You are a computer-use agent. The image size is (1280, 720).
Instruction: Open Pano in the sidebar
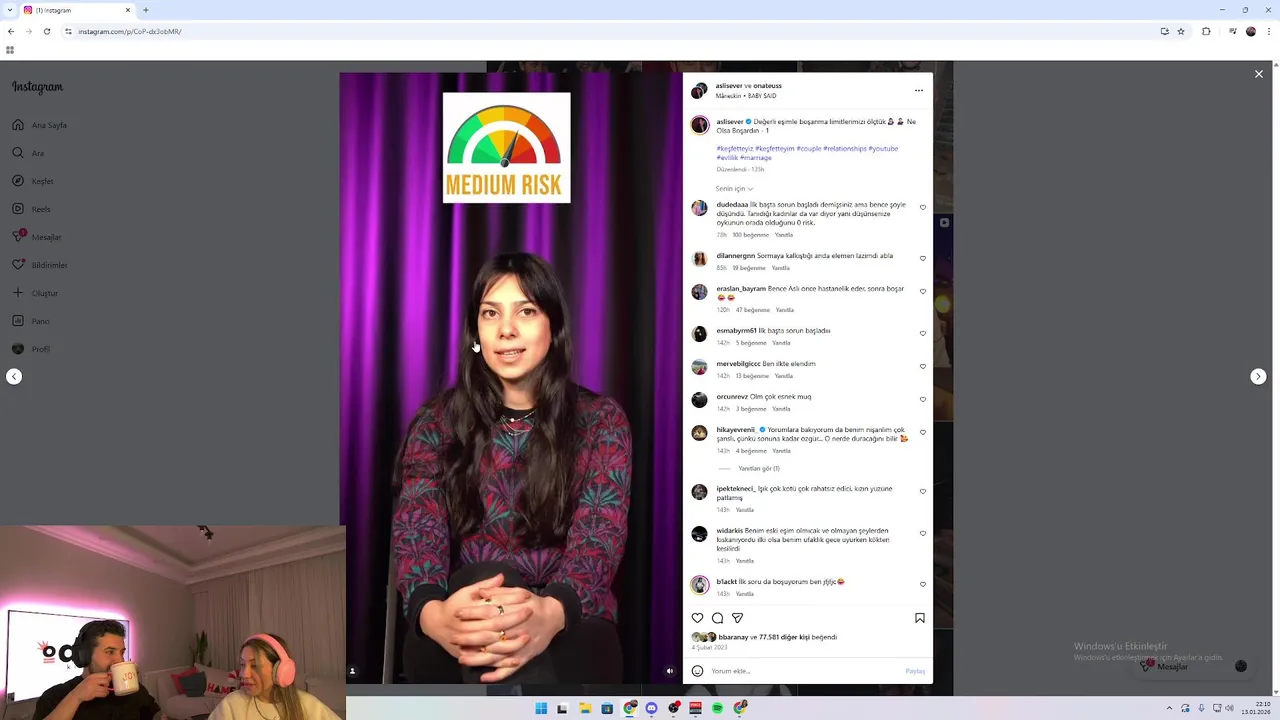click(x=31, y=321)
